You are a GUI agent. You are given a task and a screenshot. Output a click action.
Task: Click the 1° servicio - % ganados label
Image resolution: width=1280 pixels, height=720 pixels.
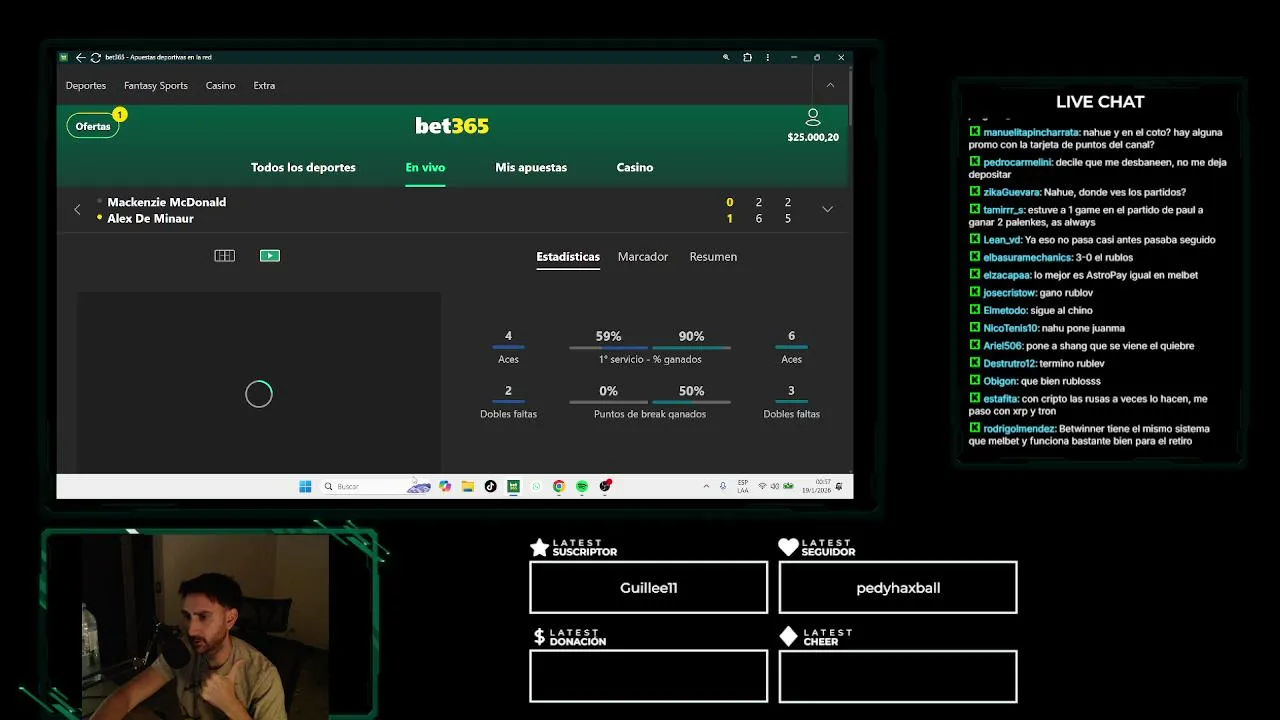tap(650, 359)
